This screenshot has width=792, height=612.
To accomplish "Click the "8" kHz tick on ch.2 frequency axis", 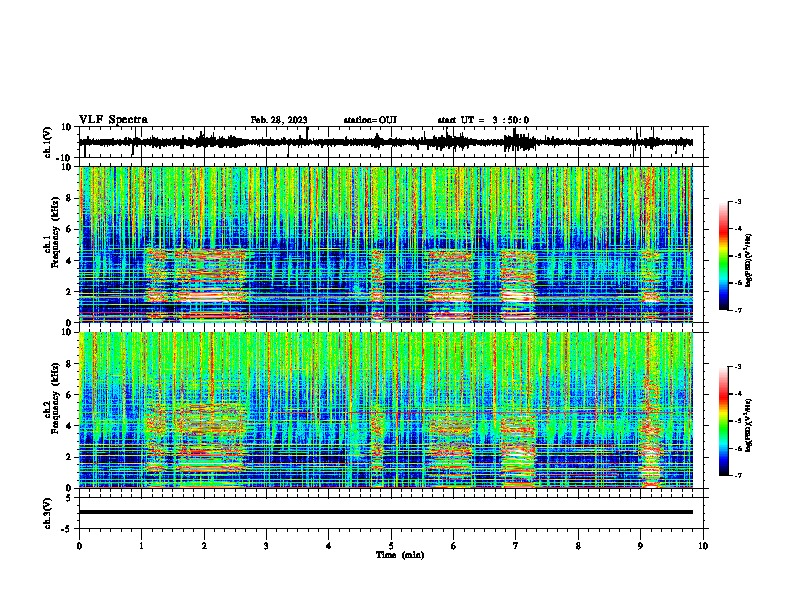I will click(x=69, y=364).
